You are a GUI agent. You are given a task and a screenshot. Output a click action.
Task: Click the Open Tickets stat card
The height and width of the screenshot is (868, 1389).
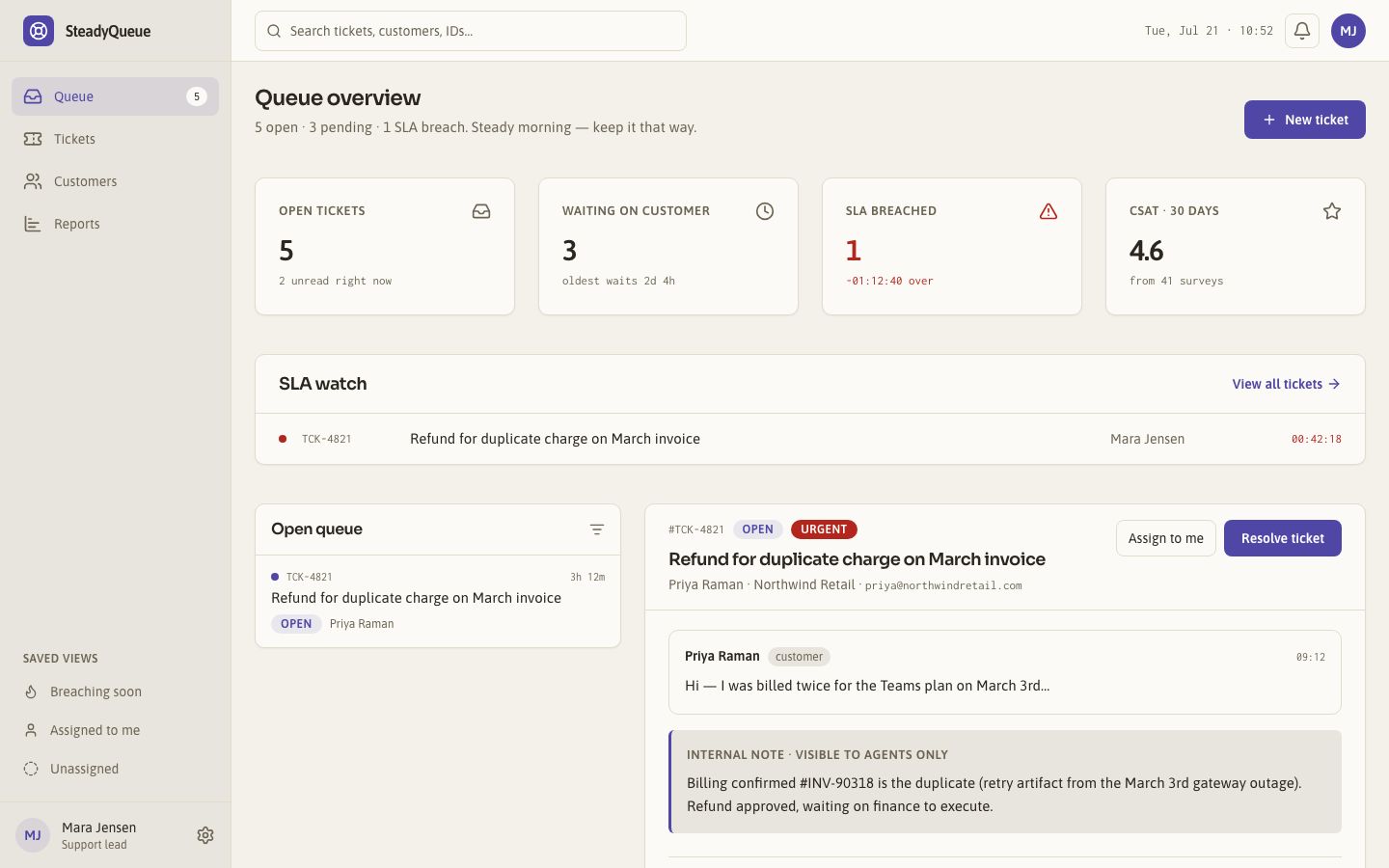click(385, 246)
